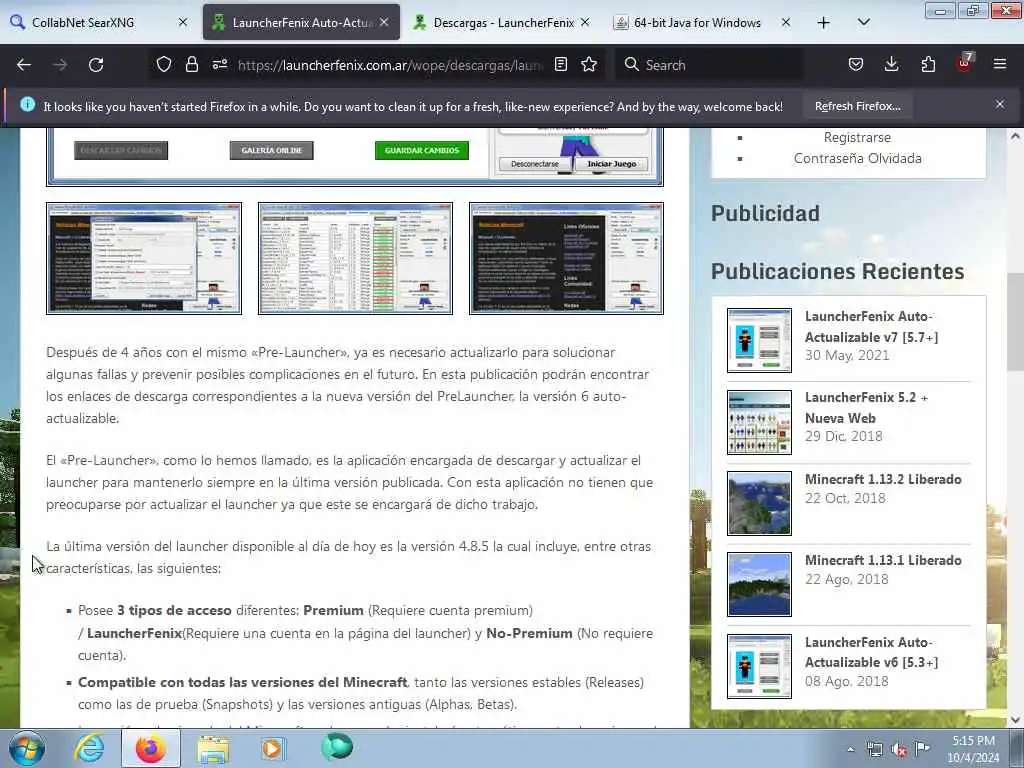Open post Minecraft 1.13.2 Liberado
Viewport: 1024px width, 768px height.
pyautogui.click(x=883, y=479)
